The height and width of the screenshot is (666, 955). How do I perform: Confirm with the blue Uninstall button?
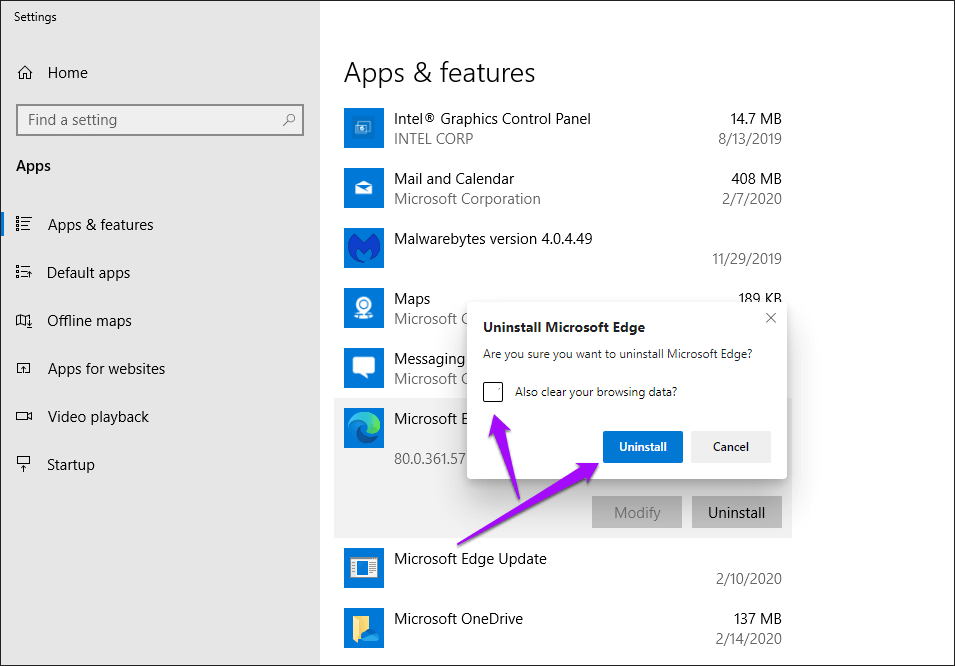pyautogui.click(x=643, y=447)
